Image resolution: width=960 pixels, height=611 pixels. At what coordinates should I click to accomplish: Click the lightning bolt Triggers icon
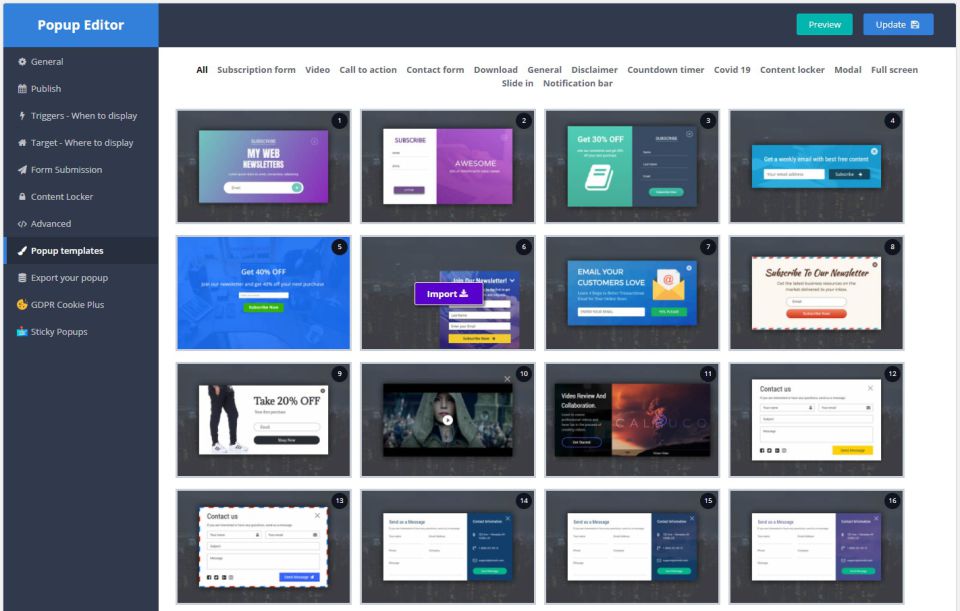(x=22, y=116)
